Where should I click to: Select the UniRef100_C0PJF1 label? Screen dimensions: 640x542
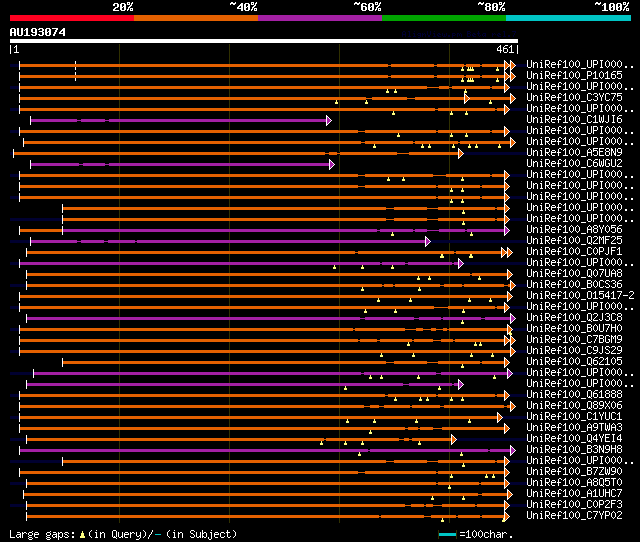point(574,252)
